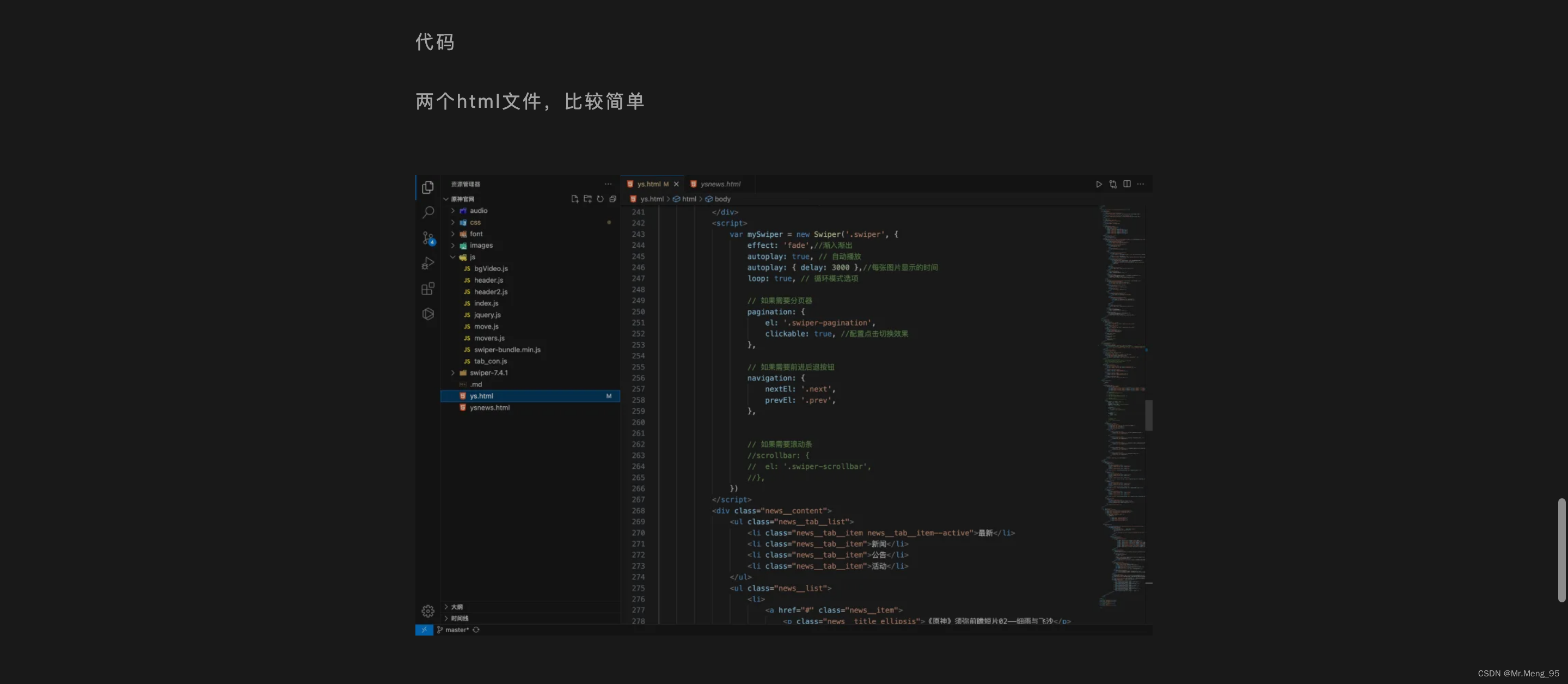The image size is (1568, 684).
Task: Click line number 250 in the gutter
Action: (638, 312)
